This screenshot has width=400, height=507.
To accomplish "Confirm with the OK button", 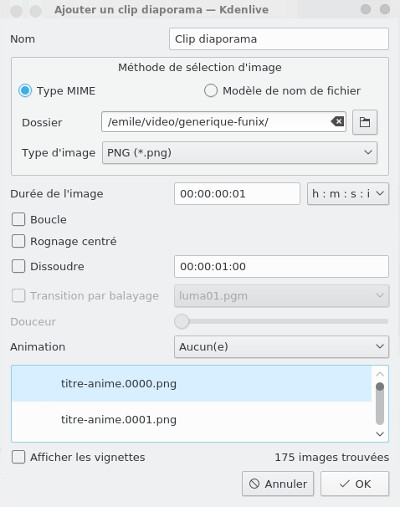I will point(355,484).
